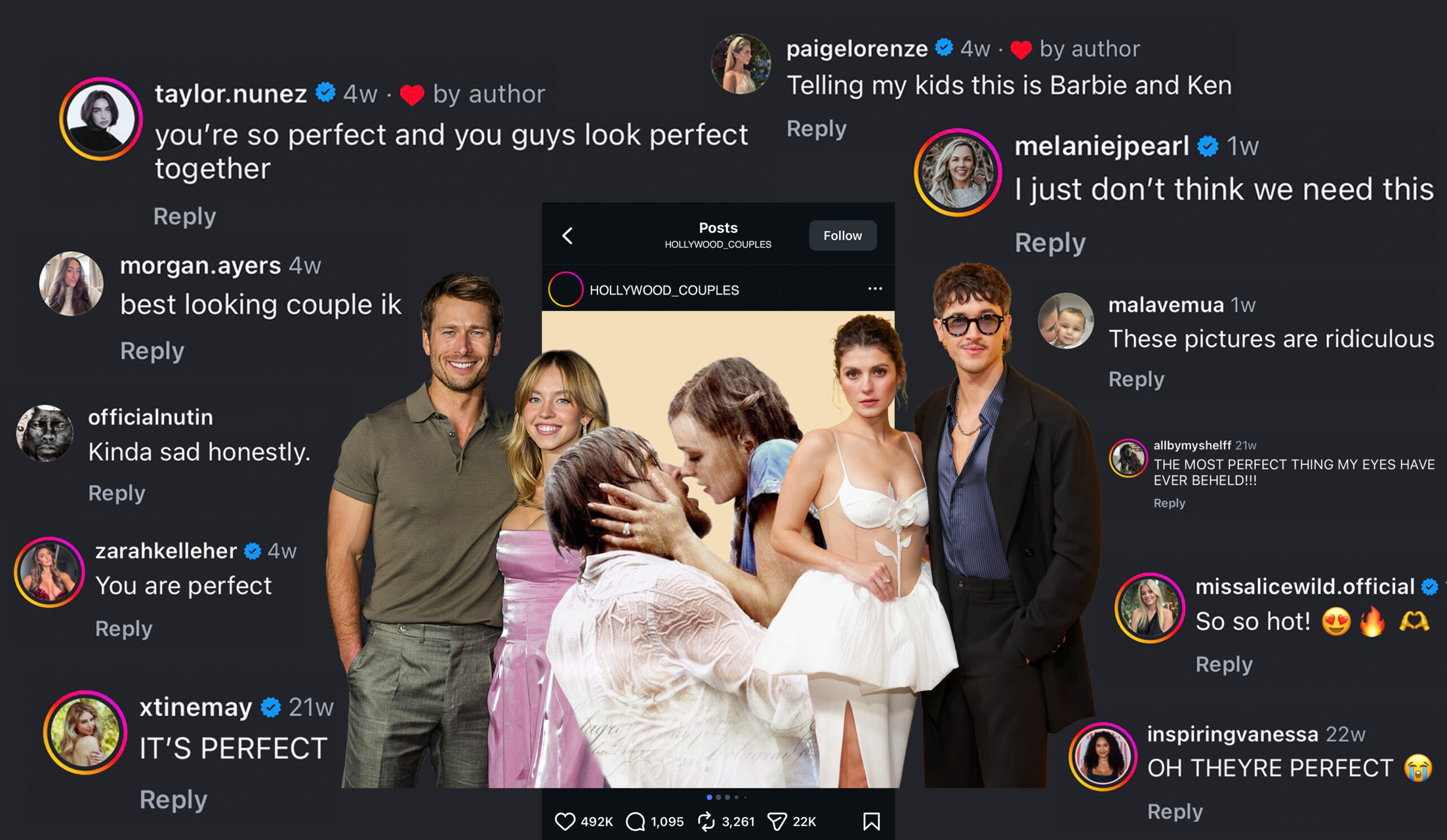
Task: Open comments via the speech bubble icon
Action: click(635, 821)
